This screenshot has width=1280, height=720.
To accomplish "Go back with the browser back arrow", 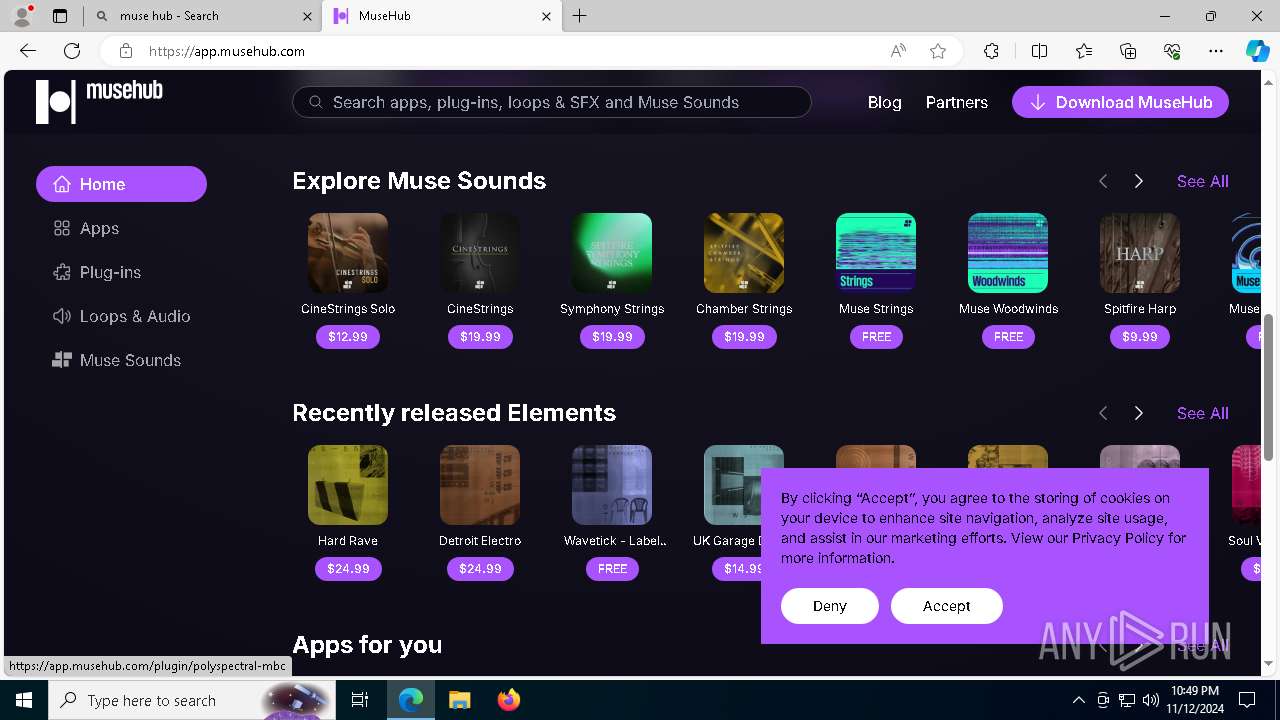I will (x=28, y=51).
